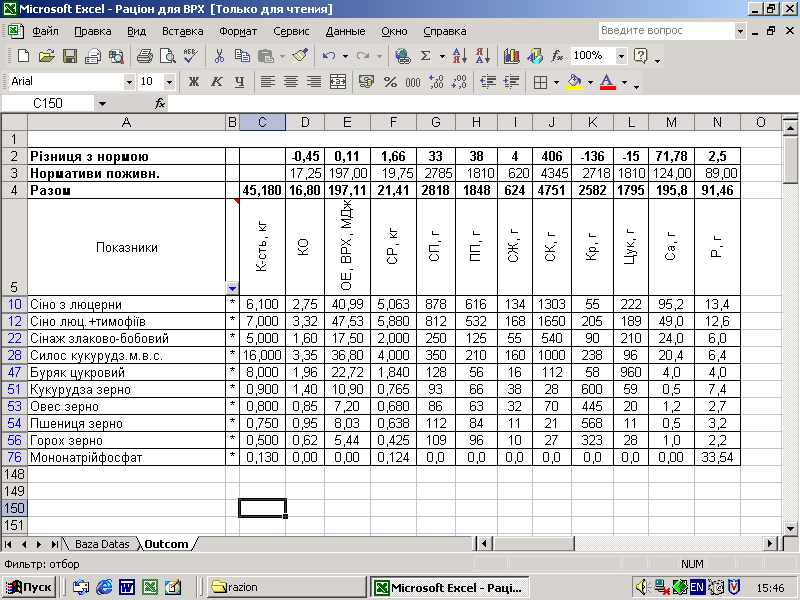Open the autofilter dropdown in column B
Image resolution: width=800 pixels, height=600 pixels.
(232, 287)
